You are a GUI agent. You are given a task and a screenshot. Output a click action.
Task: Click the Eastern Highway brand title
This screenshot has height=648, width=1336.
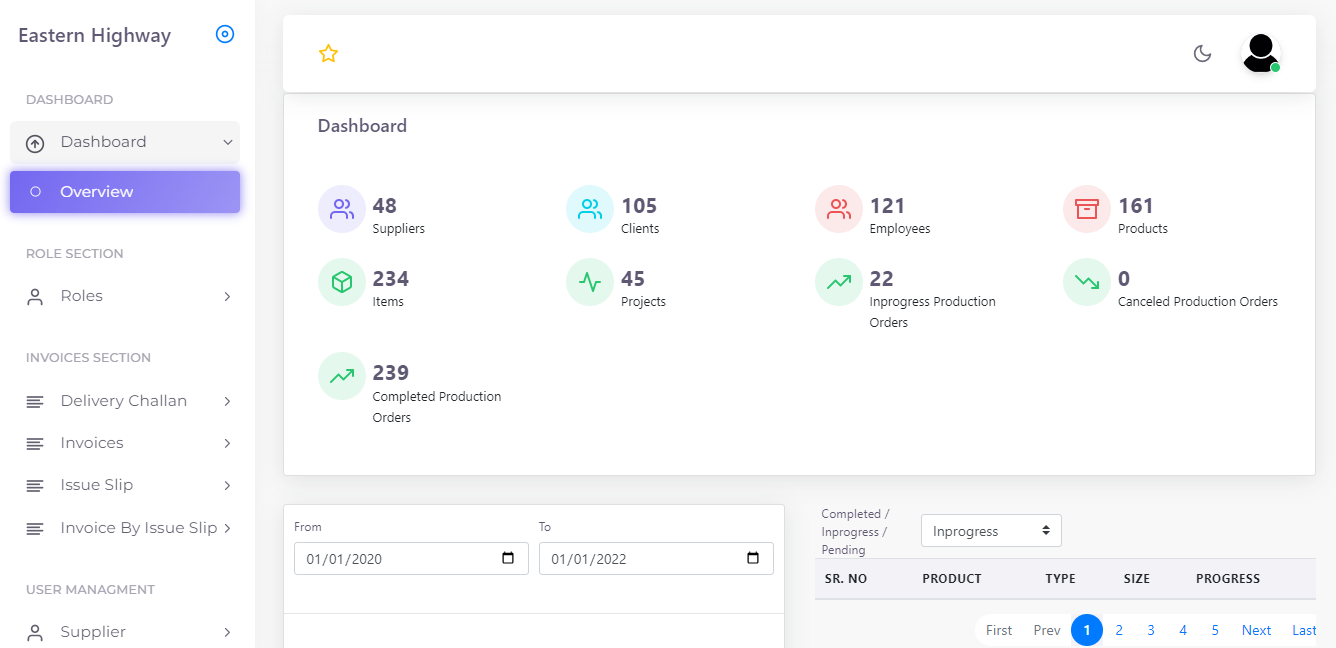[95, 36]
